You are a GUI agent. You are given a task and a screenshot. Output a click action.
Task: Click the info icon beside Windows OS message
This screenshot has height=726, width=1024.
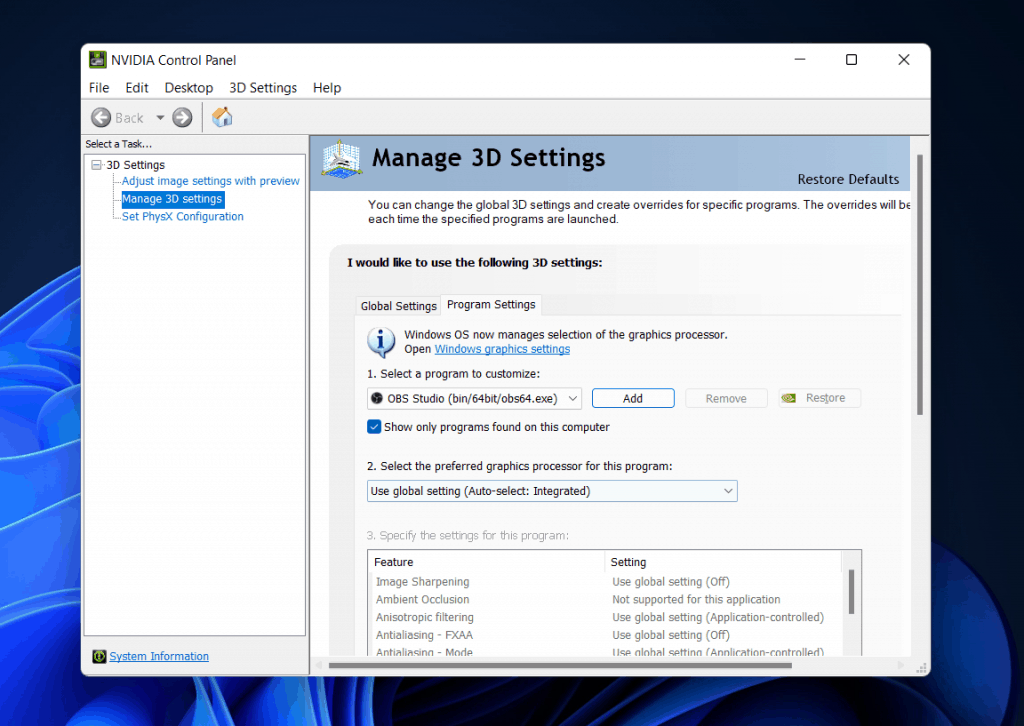coord(381,342)
